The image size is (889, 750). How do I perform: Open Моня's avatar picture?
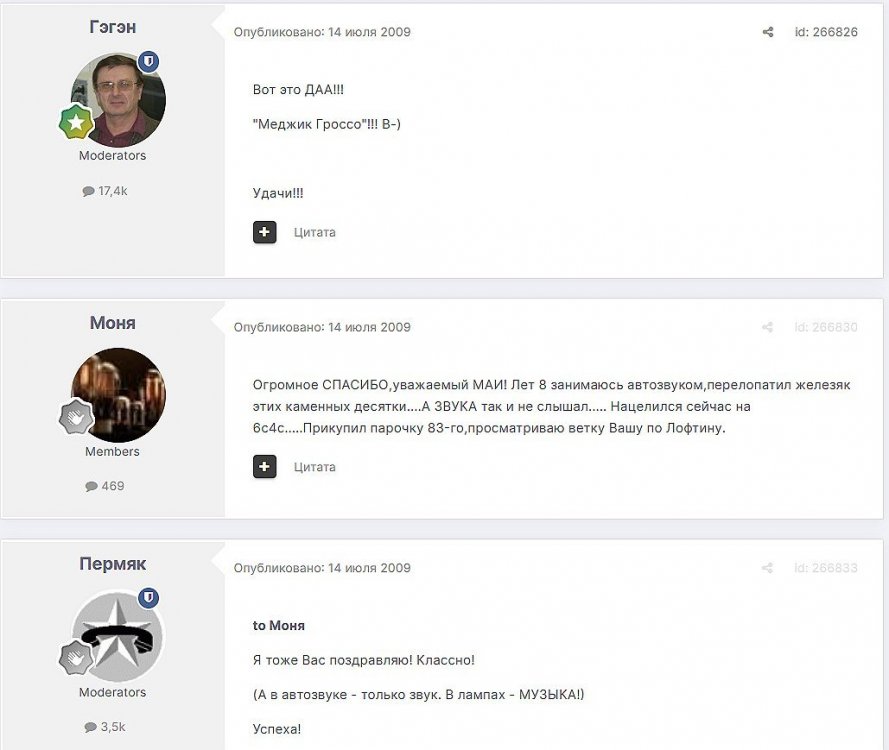[x=118, y=395]
